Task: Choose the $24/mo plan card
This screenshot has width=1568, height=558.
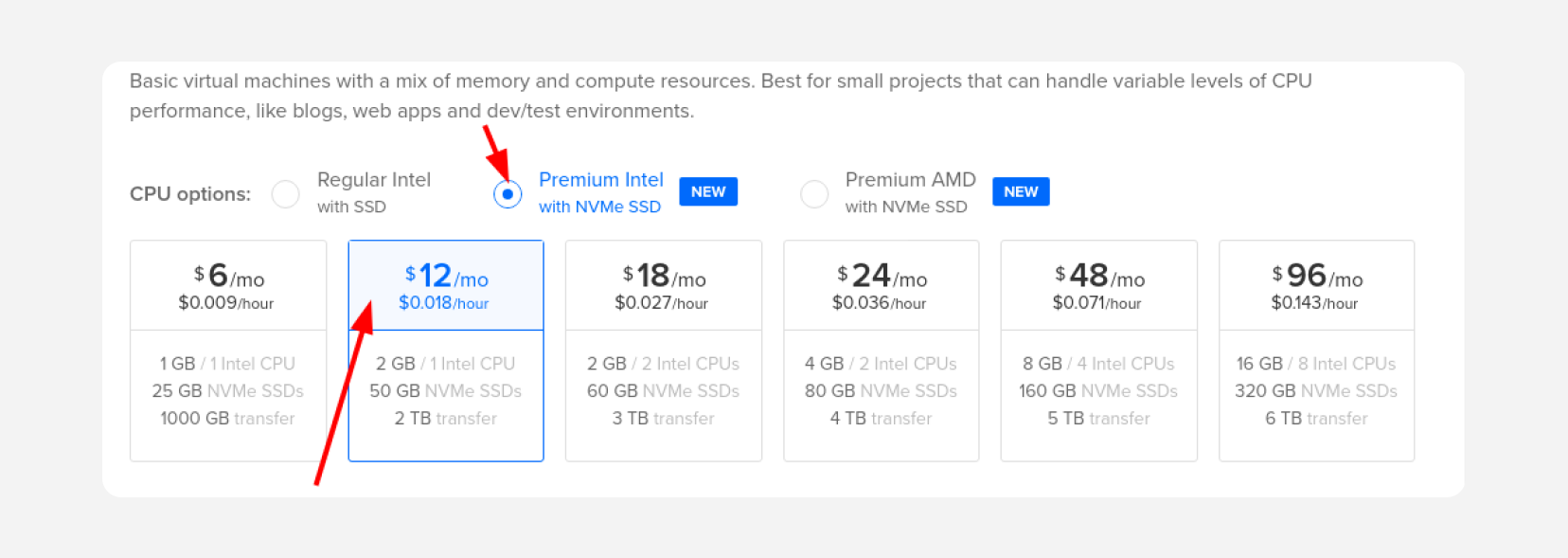Action: click(882, 351)
